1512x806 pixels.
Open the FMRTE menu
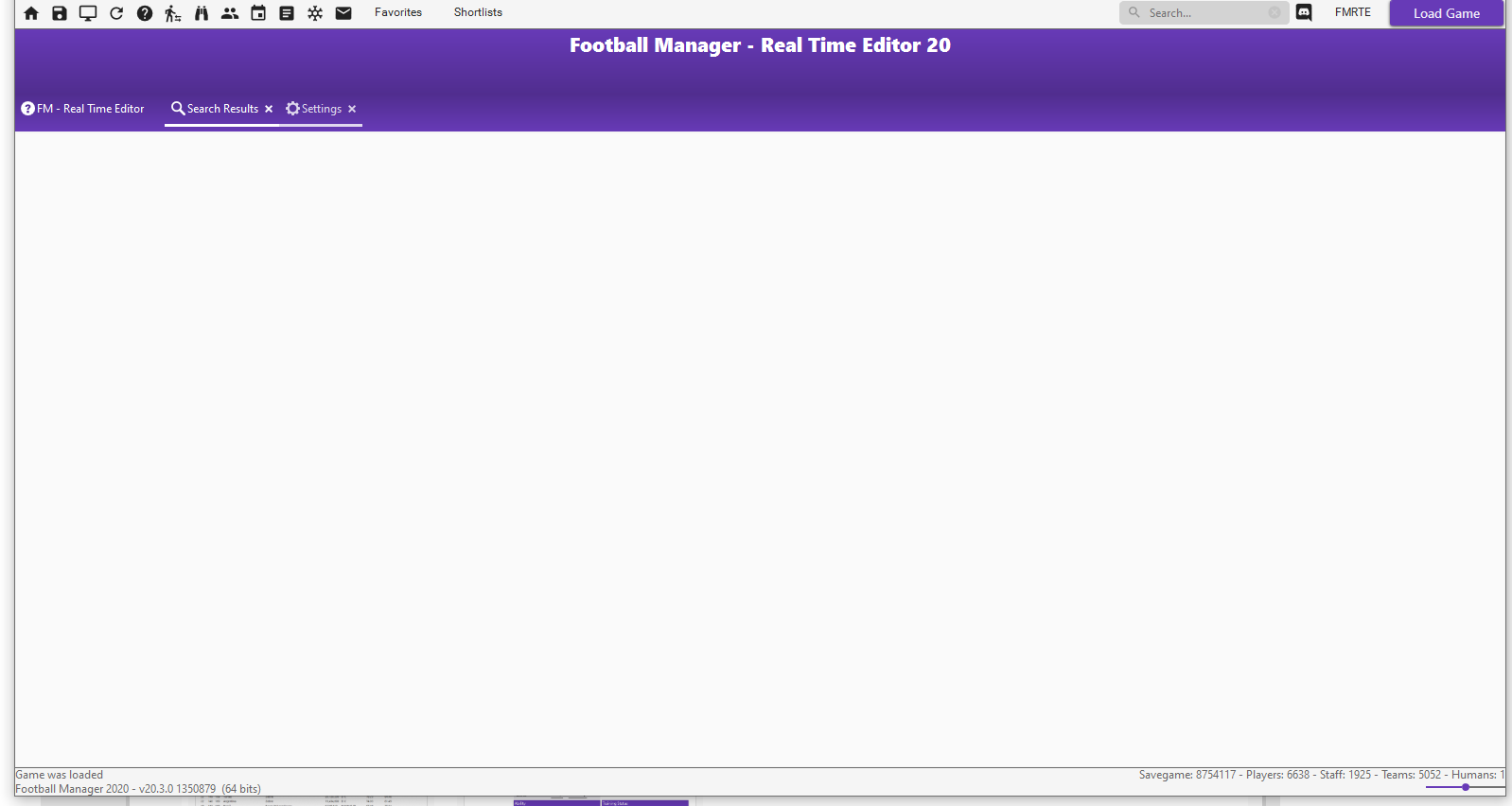pyautogui.click(x=1353, y=12)
